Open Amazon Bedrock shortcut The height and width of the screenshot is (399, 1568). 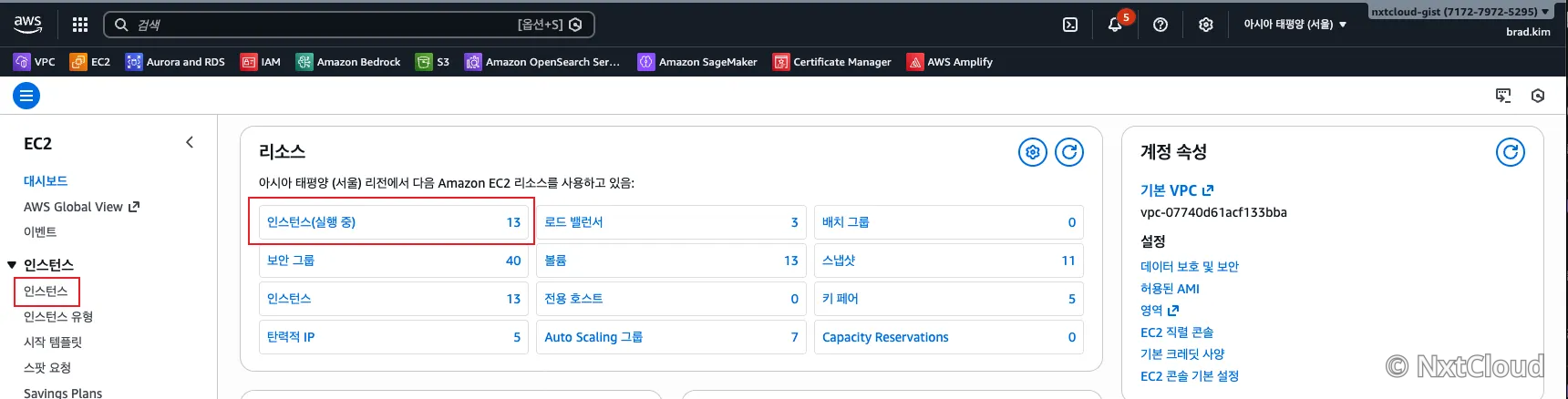[x=348, y=62]
